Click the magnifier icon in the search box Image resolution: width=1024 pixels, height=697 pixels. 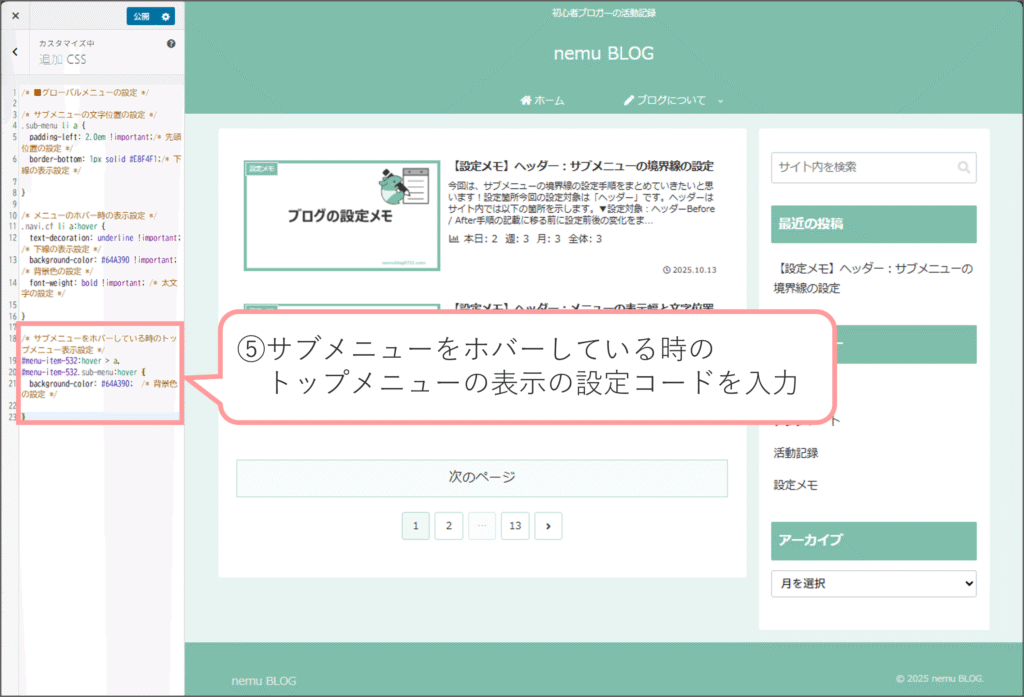tap(963, 168)
